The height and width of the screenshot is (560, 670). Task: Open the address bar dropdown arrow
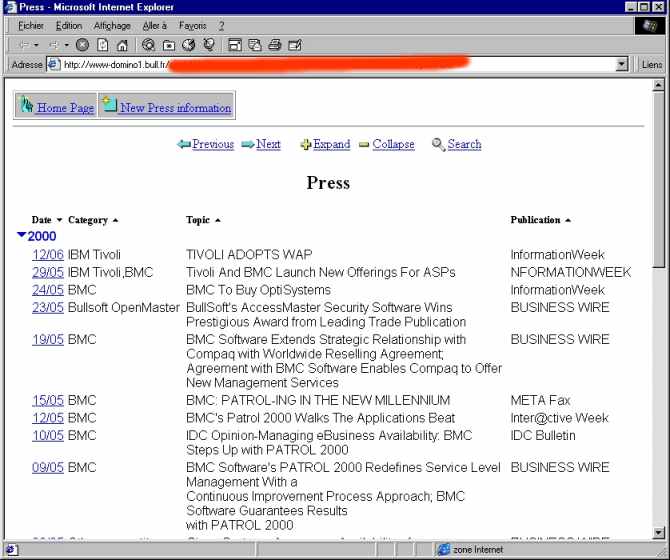(622, 65)
